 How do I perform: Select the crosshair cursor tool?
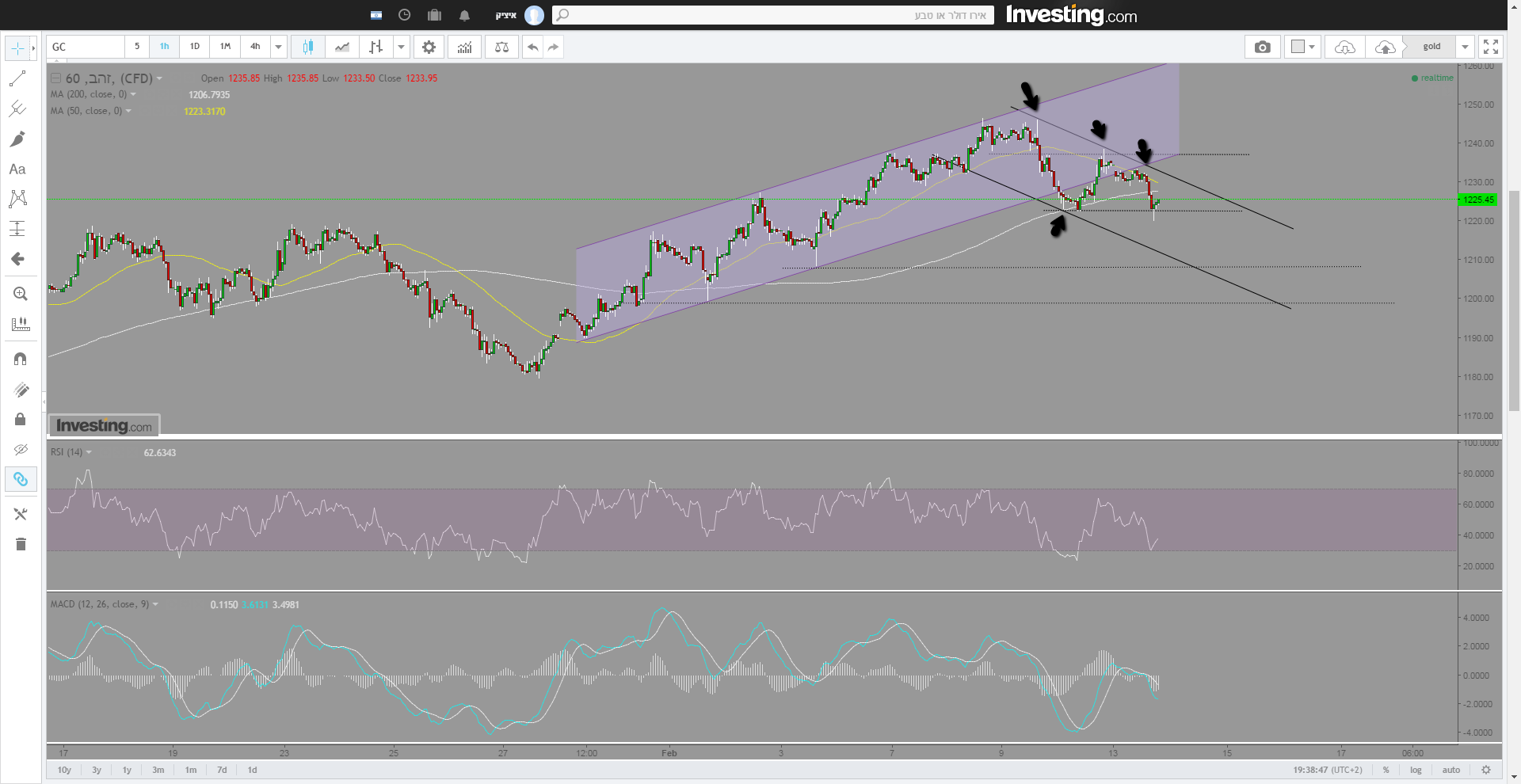17,48
